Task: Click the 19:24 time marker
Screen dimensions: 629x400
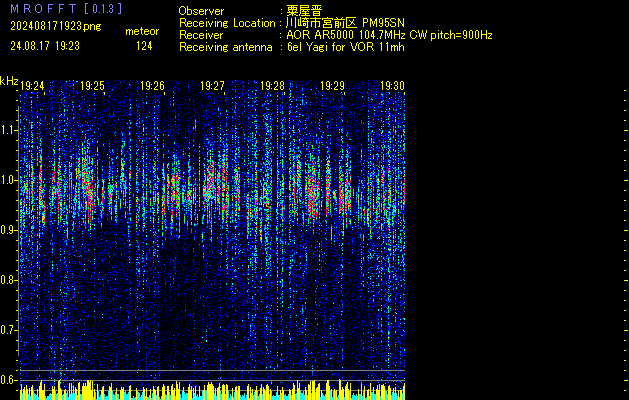Action: point(33,87)
